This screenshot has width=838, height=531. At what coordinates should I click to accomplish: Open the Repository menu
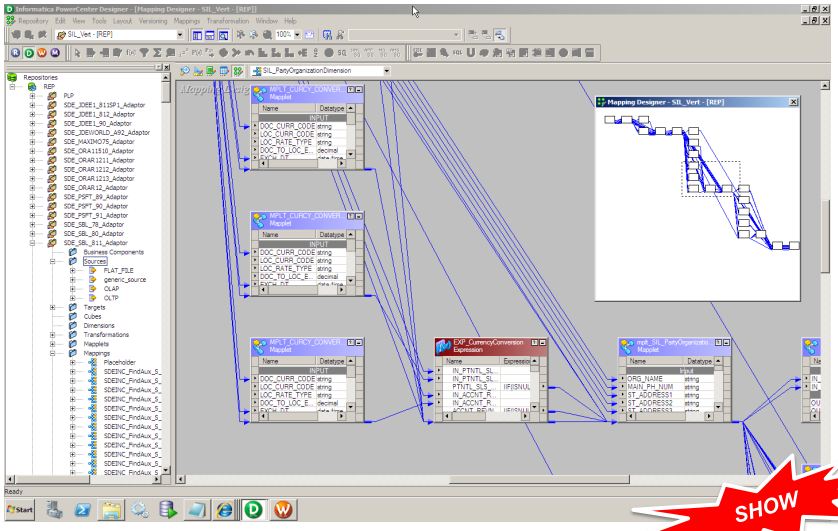point(33,21)
